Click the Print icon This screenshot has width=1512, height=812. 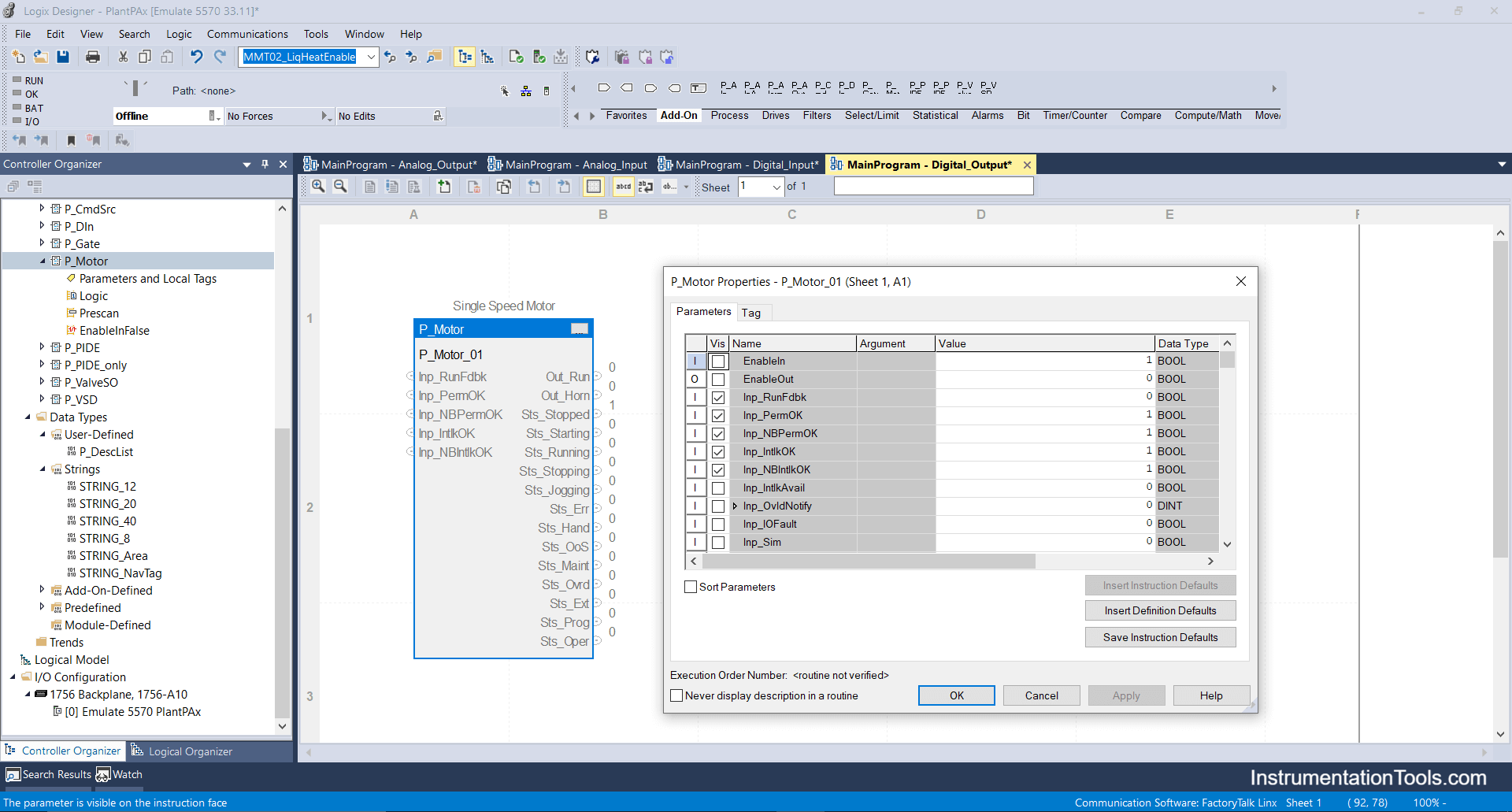[93, 57]
